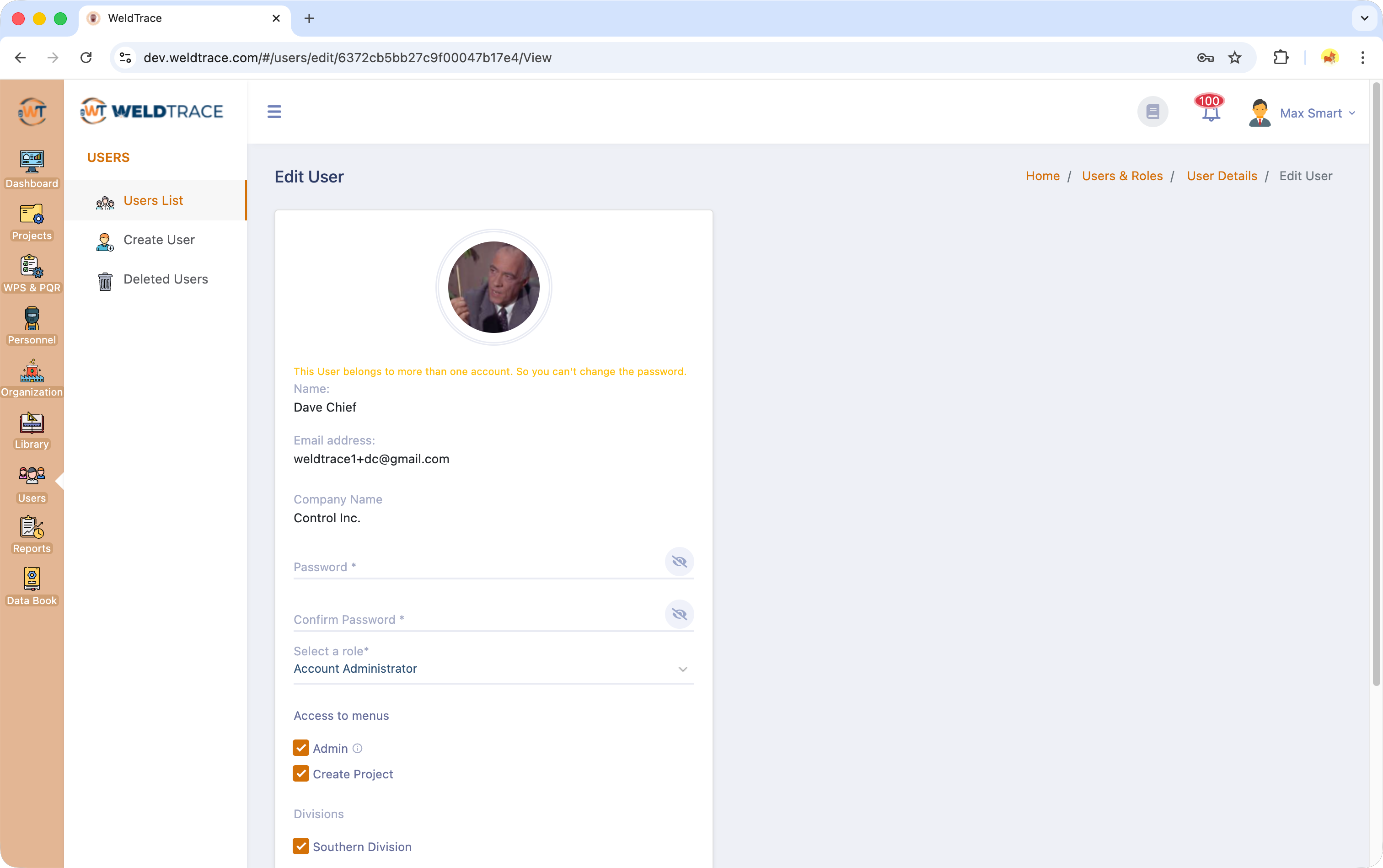This screenshot has width=1383, height=868.
Task: Open Library from the sidebar
Action: (32, 430)
